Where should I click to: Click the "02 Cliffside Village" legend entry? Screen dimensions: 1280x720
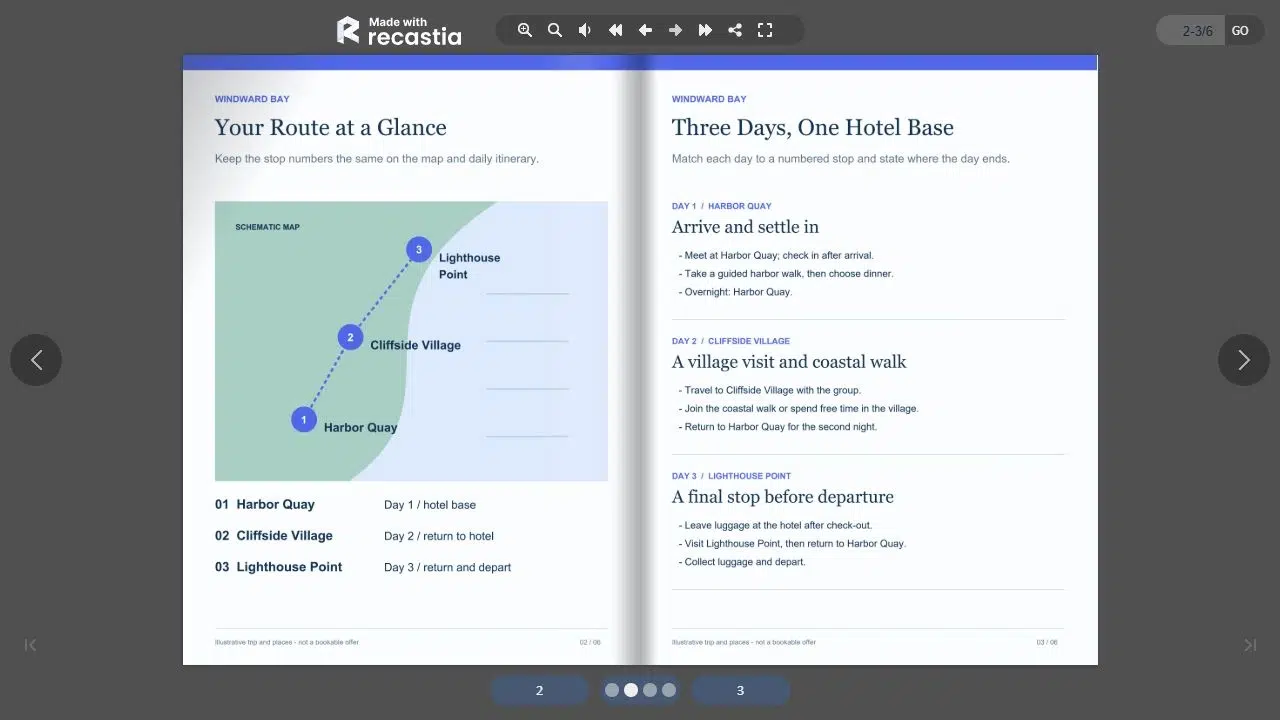coord(274,536)
